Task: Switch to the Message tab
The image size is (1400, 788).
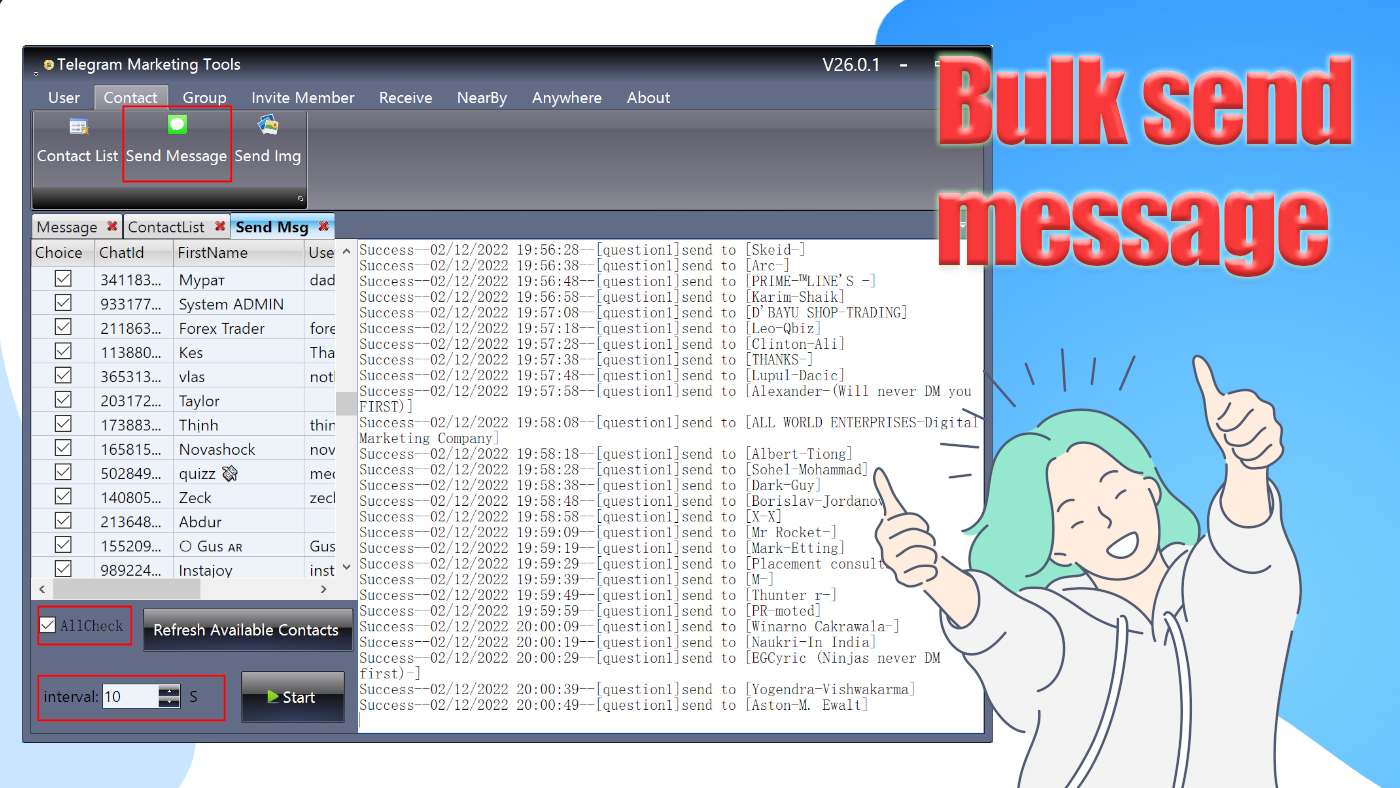Action: point(68,227)
